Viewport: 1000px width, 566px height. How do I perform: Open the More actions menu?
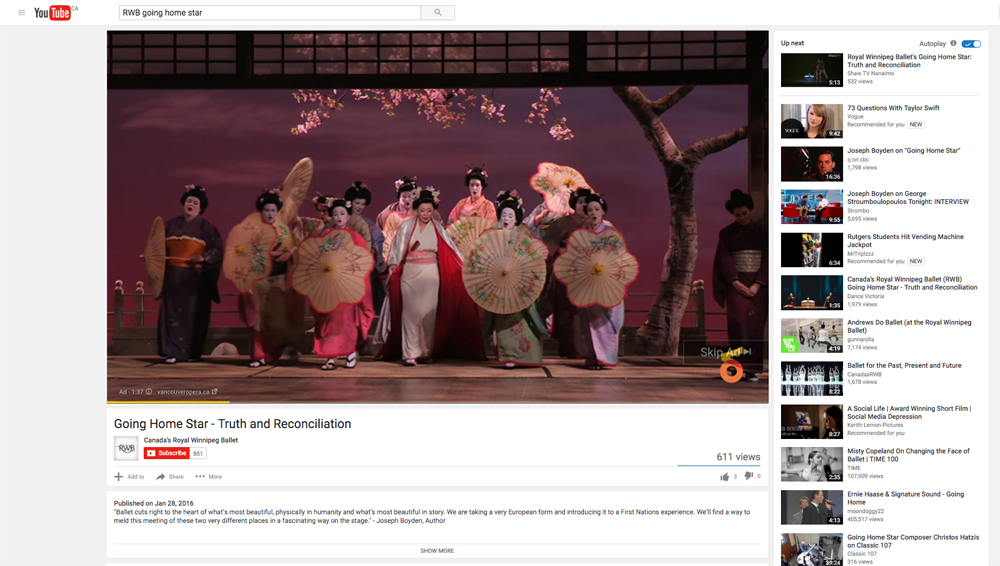point(209,477)
